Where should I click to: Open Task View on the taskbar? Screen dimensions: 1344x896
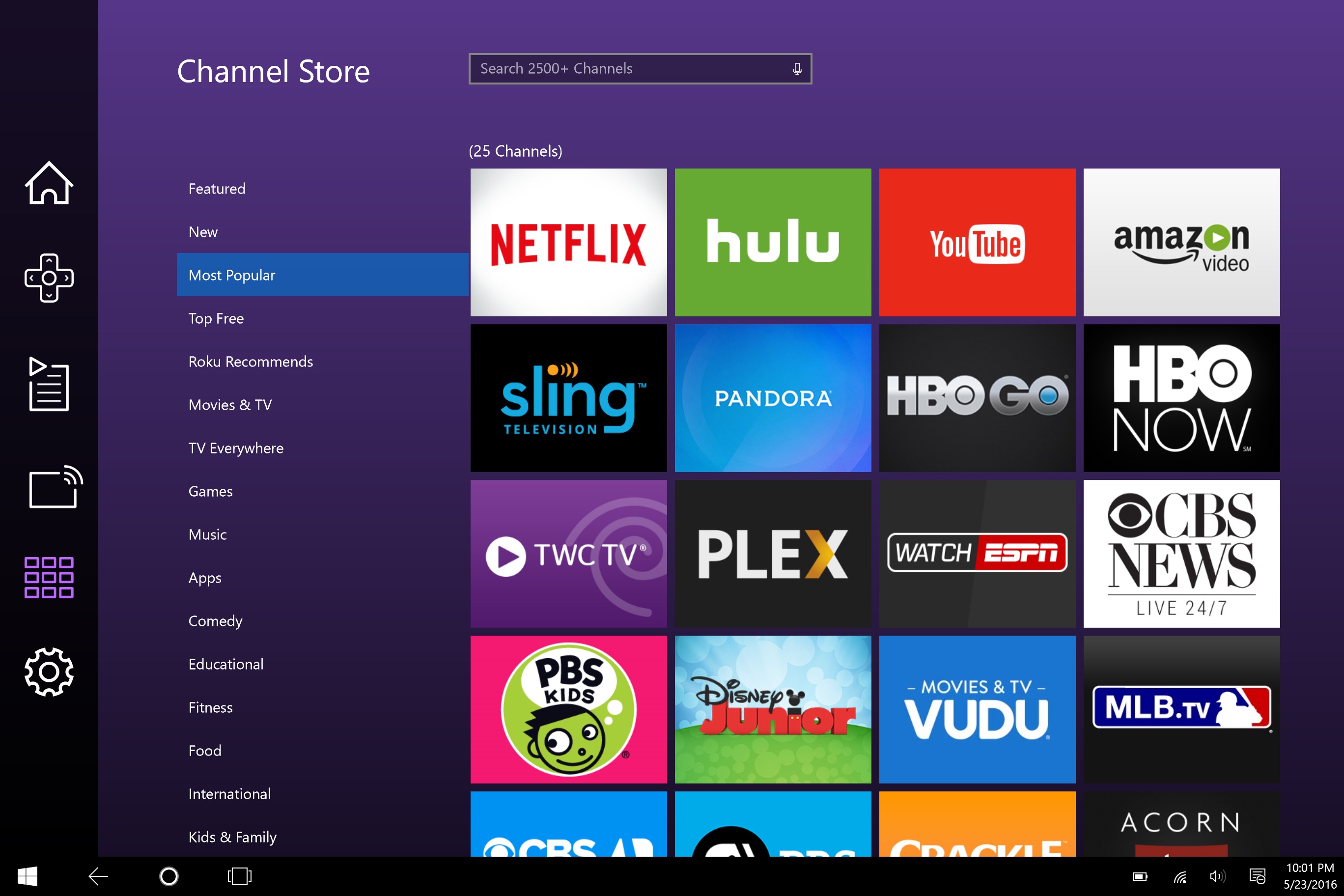click(239, 876)
